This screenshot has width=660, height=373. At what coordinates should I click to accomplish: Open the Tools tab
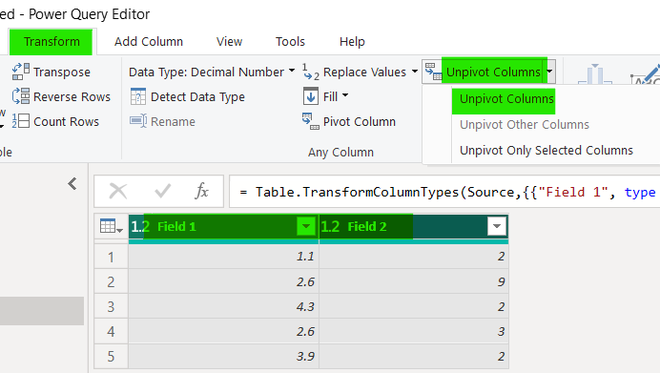click(x=290, y=42)
